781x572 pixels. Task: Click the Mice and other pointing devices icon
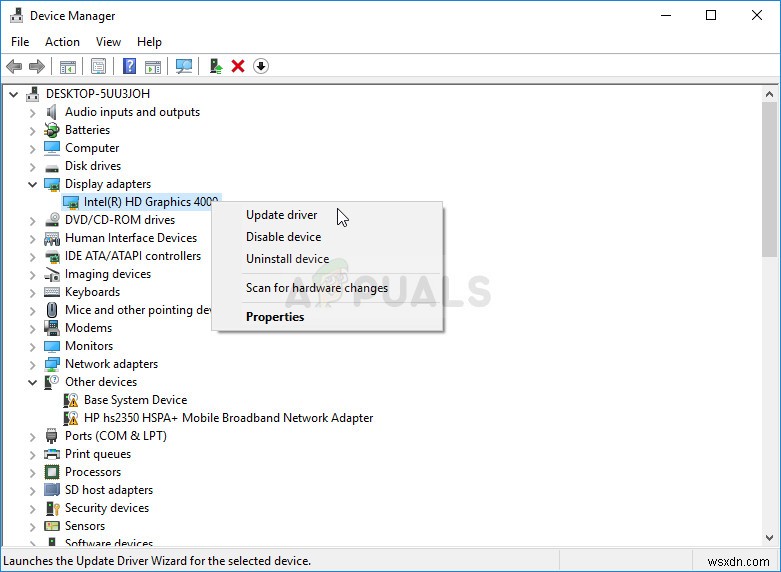point(52,310)
